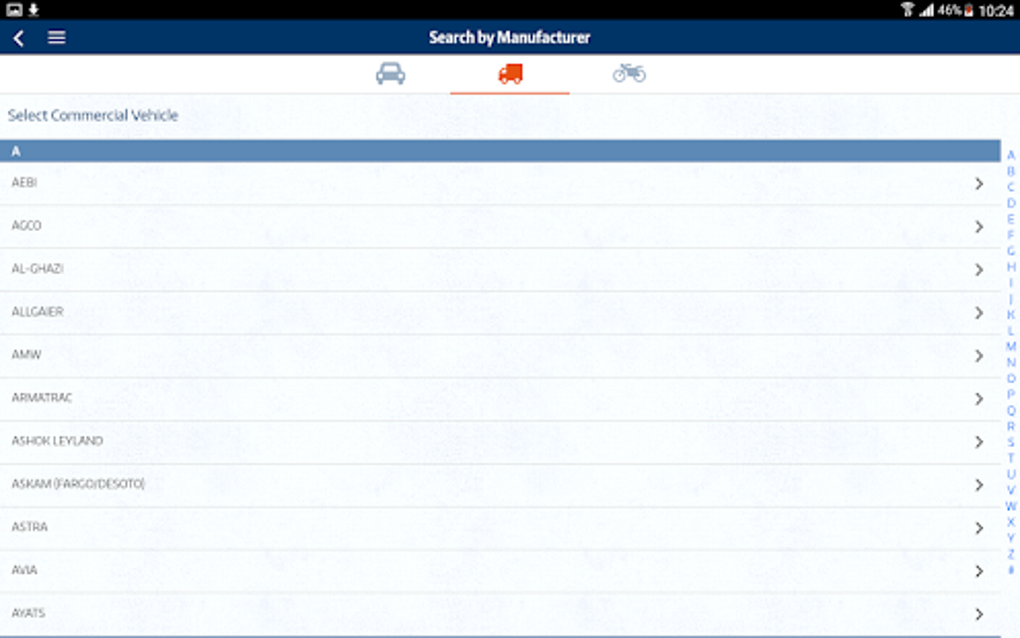Tap the Wi-Fi icon in status bar
Image resolution: width=1020 pixels, height=638 pixels.
(907, 9)
